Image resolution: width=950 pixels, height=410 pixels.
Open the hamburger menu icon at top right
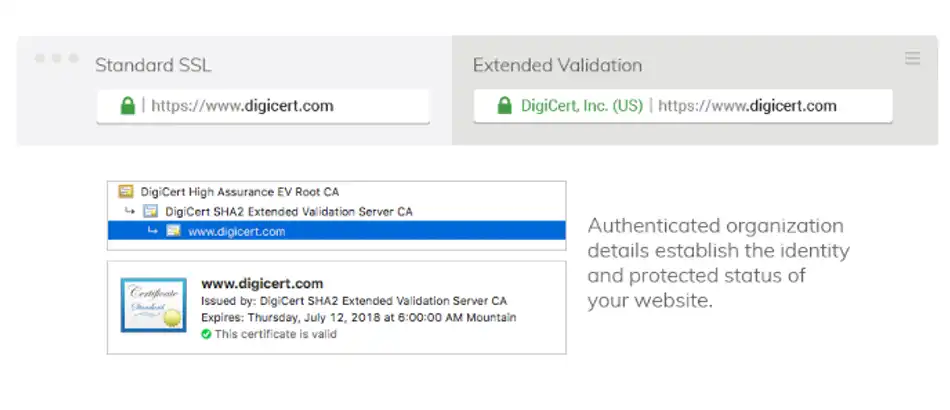(x=912, y=58)
